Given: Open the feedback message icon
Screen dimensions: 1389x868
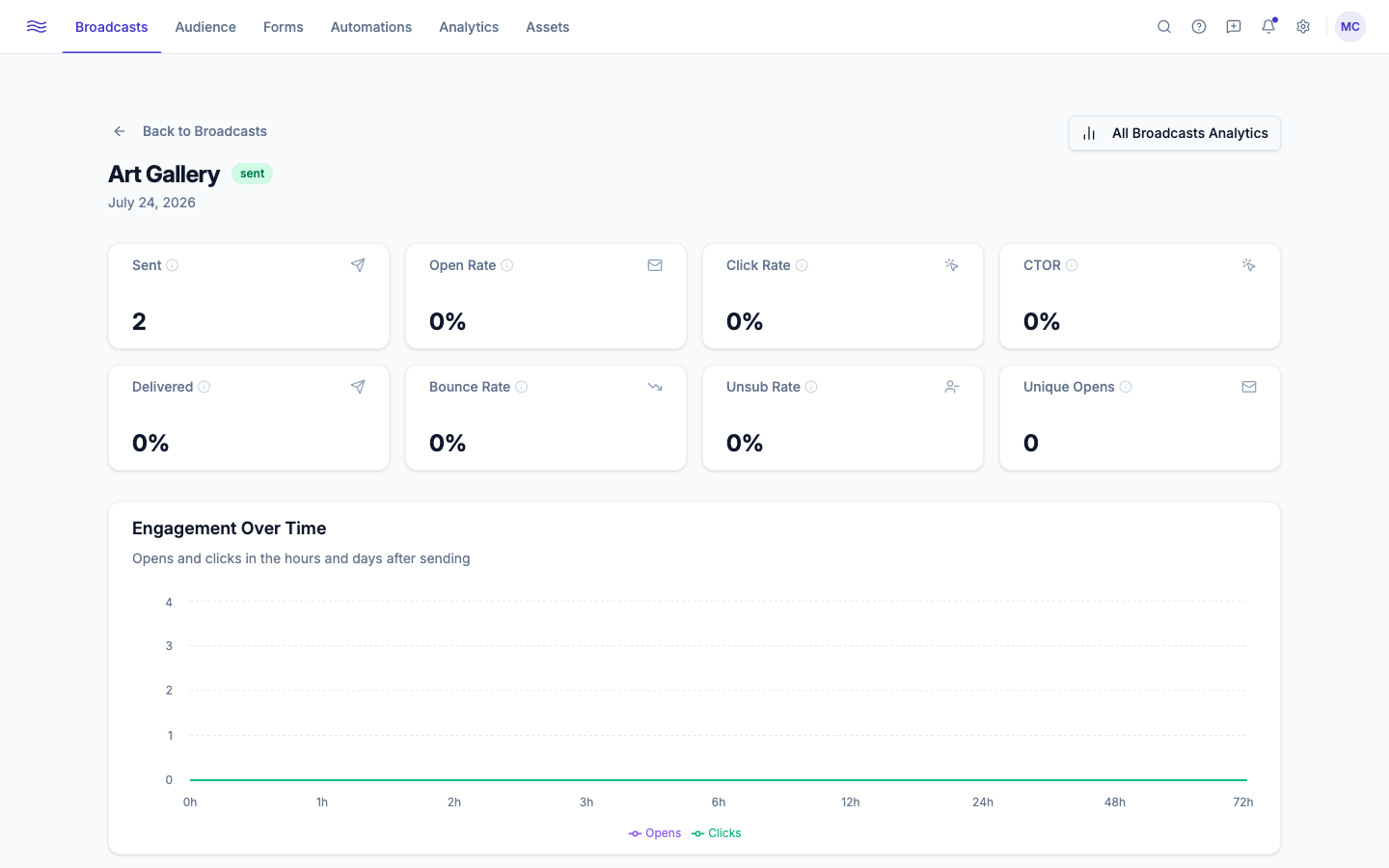Looking at the screenshot, I should [x=1234, y=27].
